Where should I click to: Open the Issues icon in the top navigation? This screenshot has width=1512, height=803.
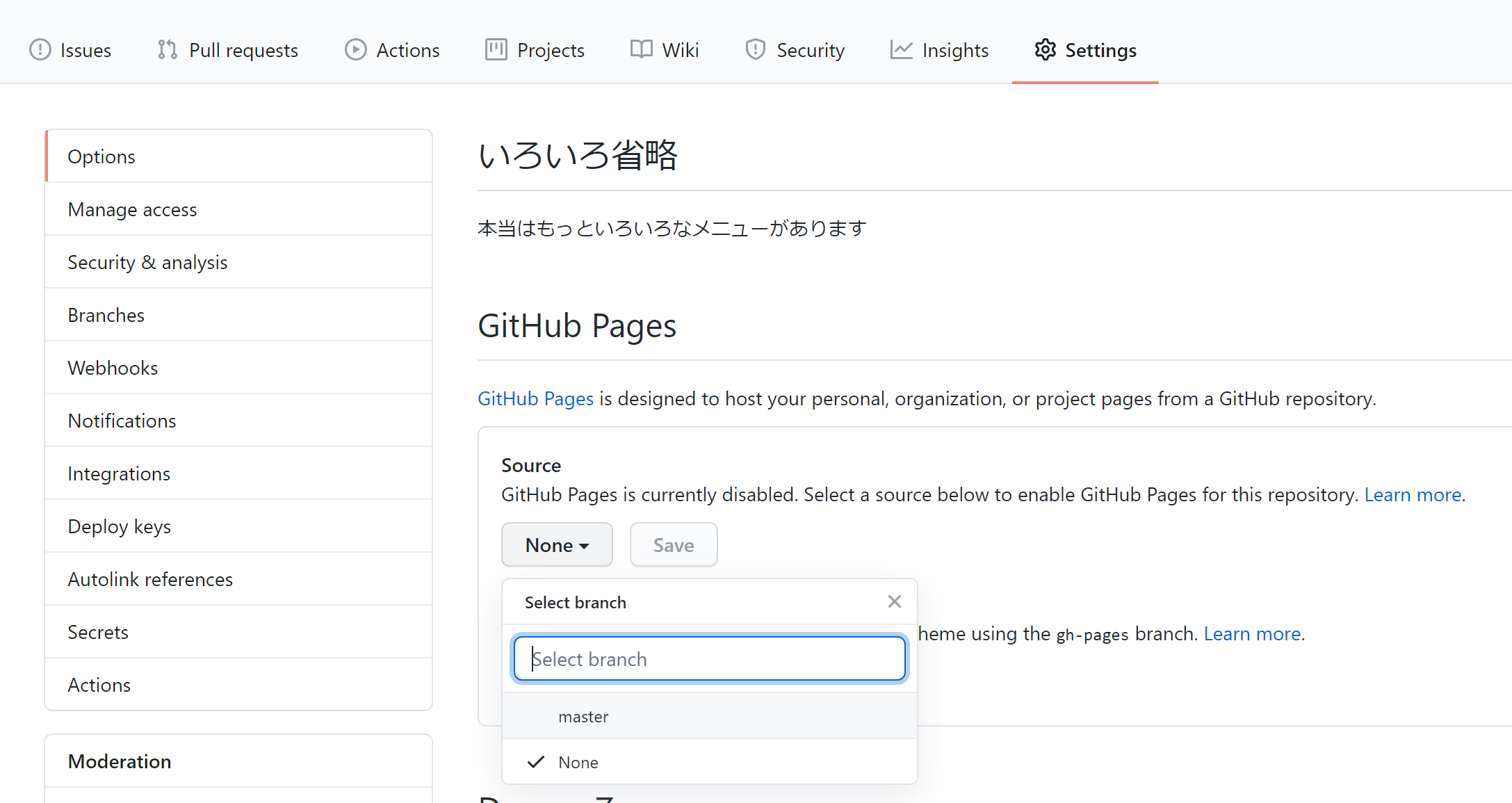point(40,49)
